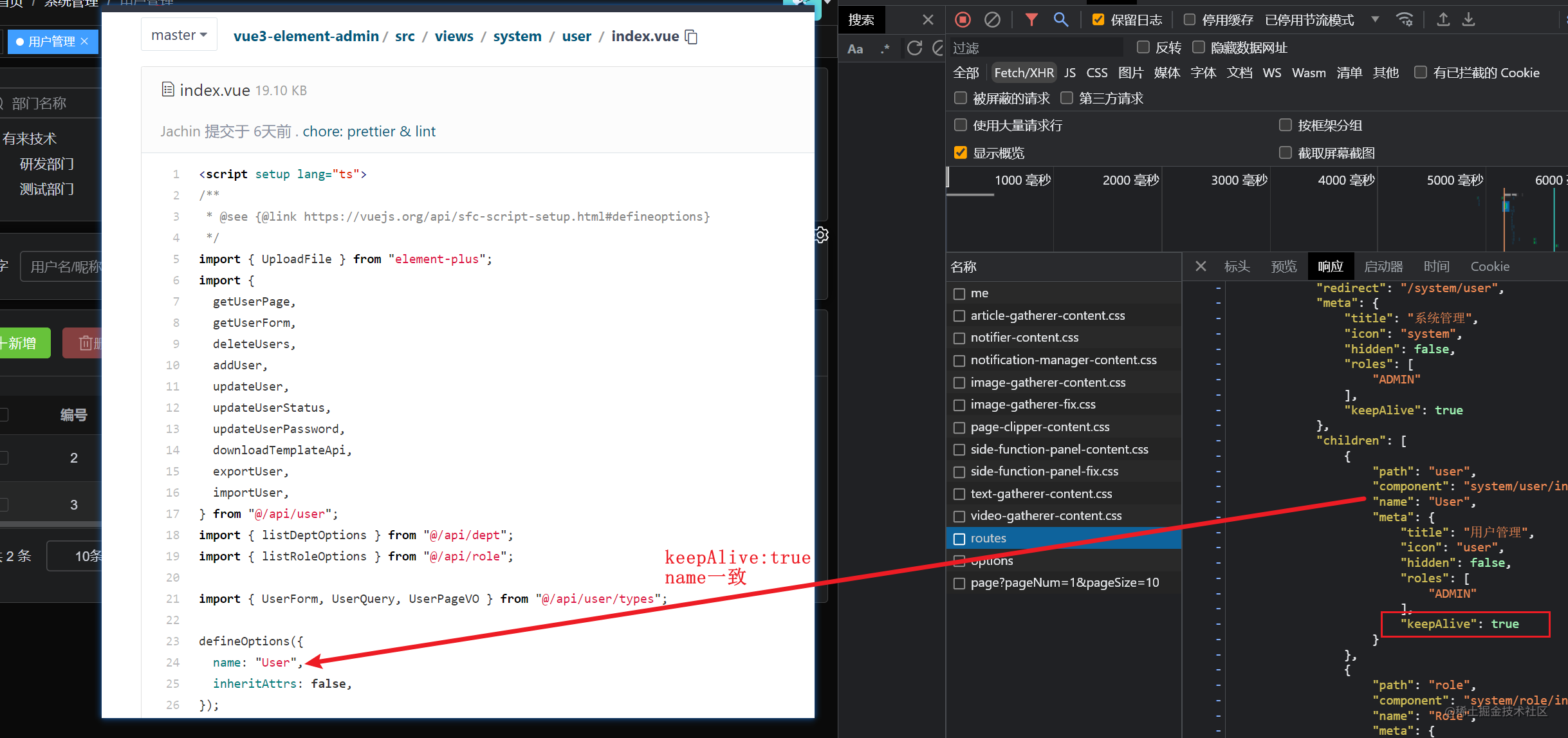Click the clear network log icon
The image size is (1568, 738).
pos(992,20)
